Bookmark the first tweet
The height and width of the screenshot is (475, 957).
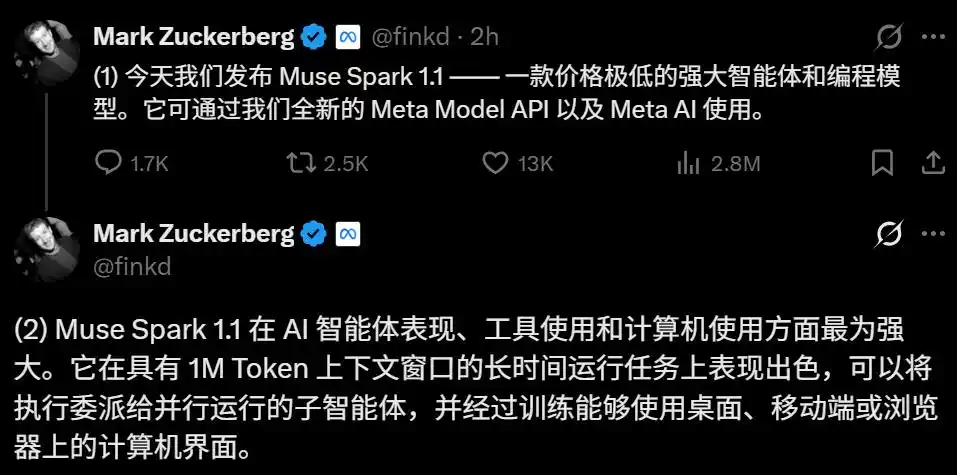click(x=883, y=163)
